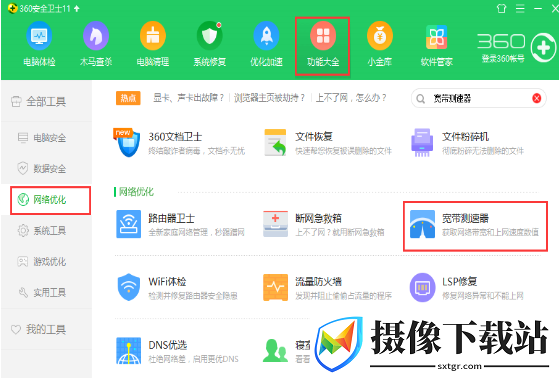Click hot link 浏览器主页被劫持？
The width and height of the screenshot is (560, 378).
[270, 98]
